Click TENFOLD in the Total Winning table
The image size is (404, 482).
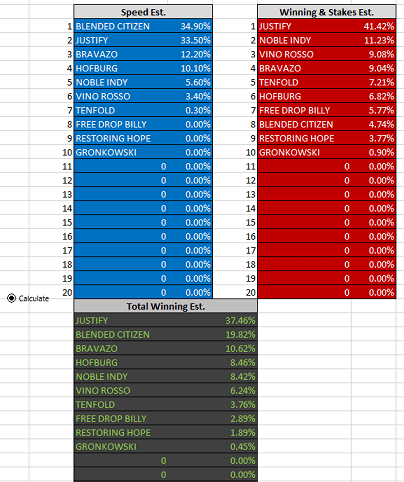(x=121, y=404)
